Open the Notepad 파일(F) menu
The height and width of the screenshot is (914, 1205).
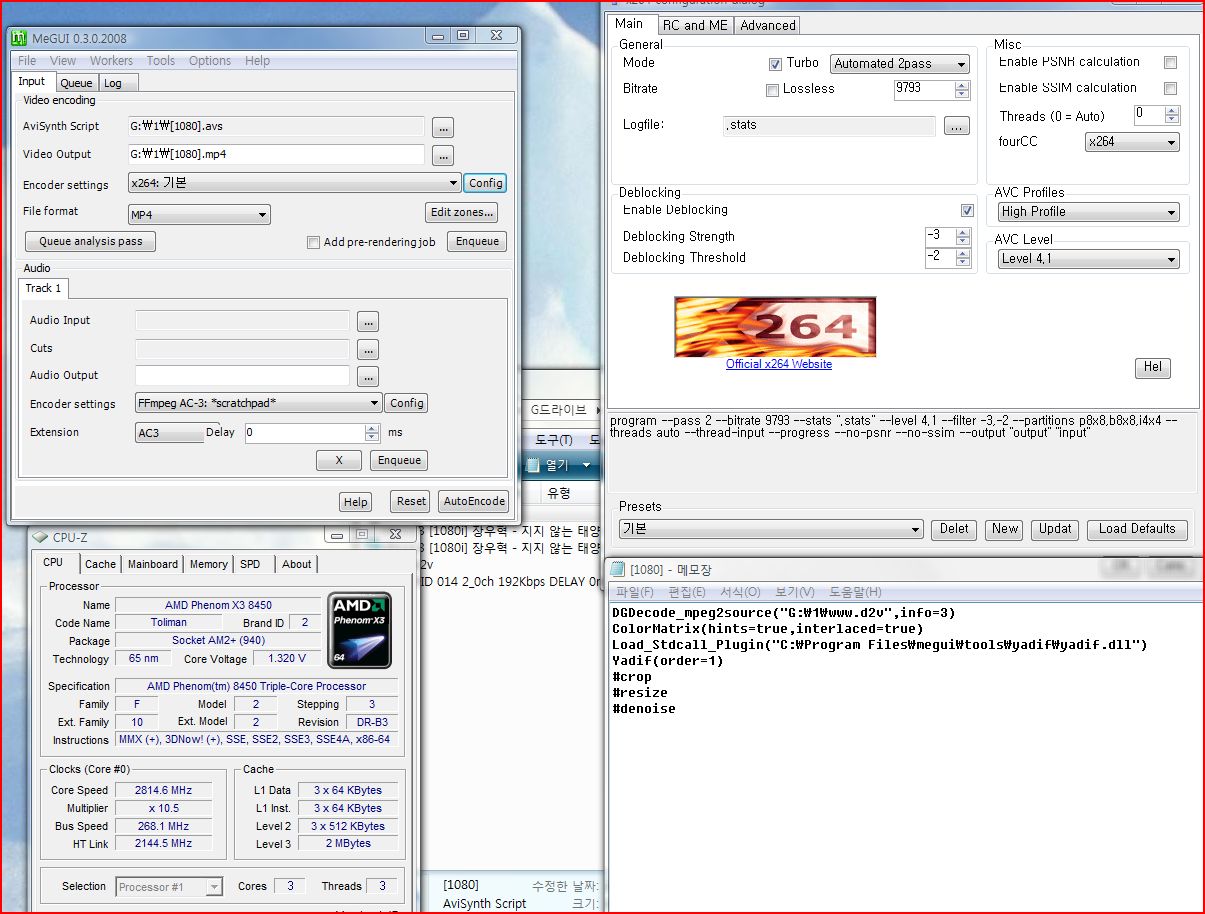(x=635, y=592)
